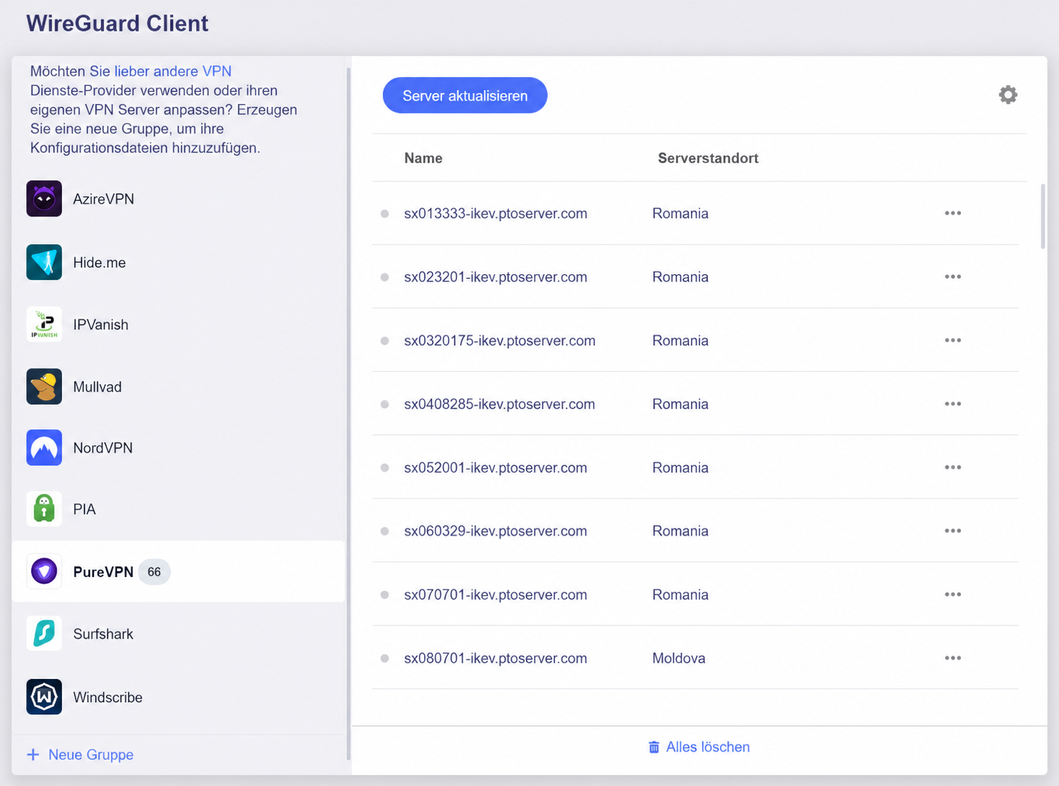This screenshot has width=1059, height=786.
Task: Open NordVPN via its mountain icon
Action: (44, 448)
